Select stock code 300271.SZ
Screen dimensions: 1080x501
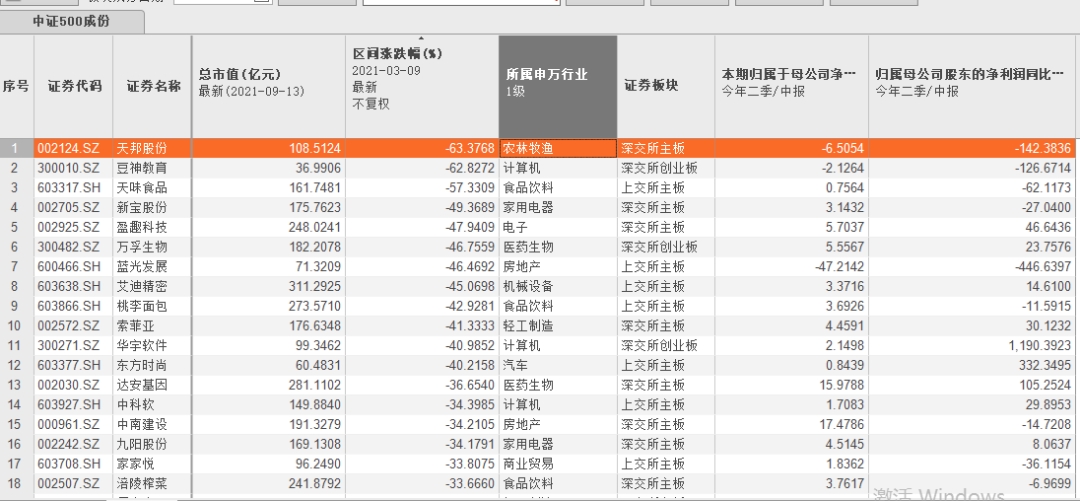74,345
